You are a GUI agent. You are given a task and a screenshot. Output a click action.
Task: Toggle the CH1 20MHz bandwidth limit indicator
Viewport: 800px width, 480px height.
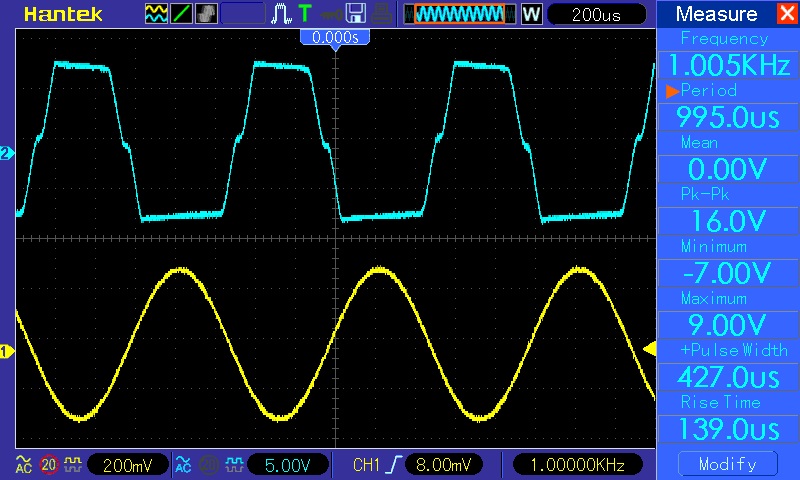[46, 464]
